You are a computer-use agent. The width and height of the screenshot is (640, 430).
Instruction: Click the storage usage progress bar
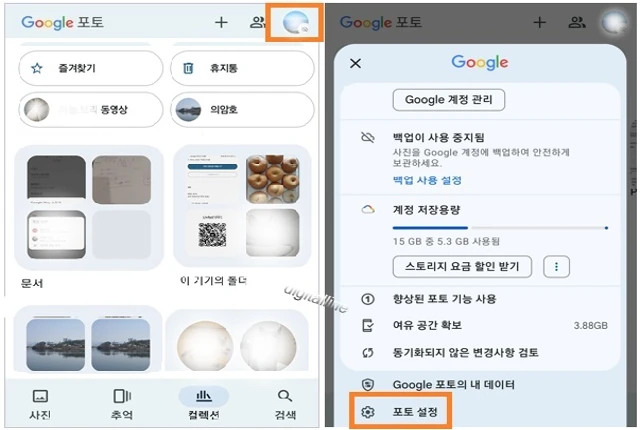tap(500, 228)
